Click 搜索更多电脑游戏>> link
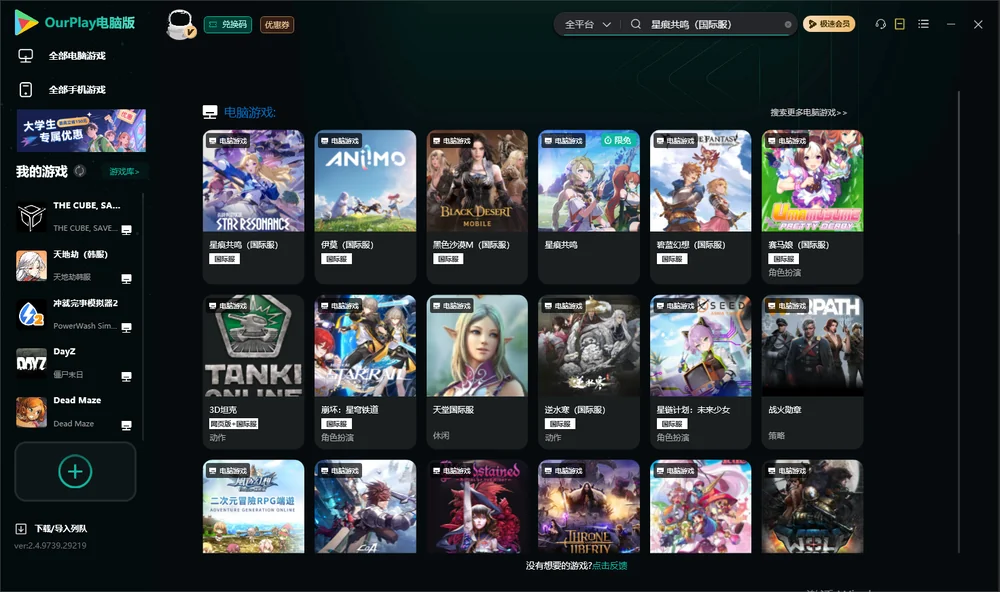 pos(808,113)
